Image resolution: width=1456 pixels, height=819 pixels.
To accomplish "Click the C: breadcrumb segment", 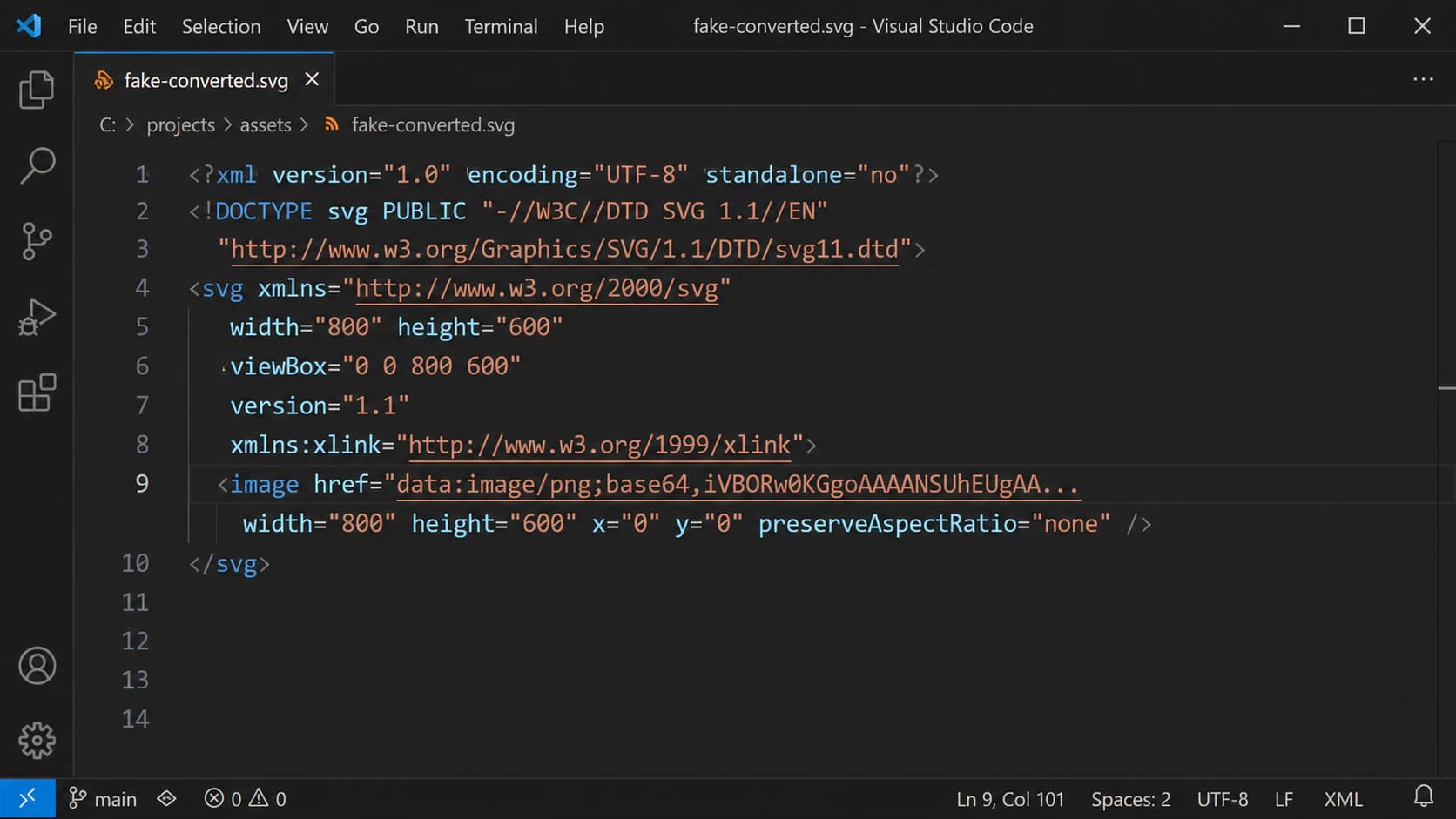I will (x=107, y=124).
